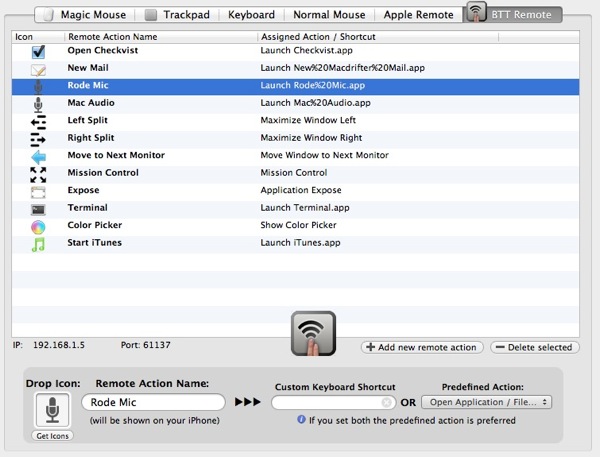Click the Launch Checkvist.app assigned action
The width and height of the screenshot is (600, 457).
(x=307, y=51)
